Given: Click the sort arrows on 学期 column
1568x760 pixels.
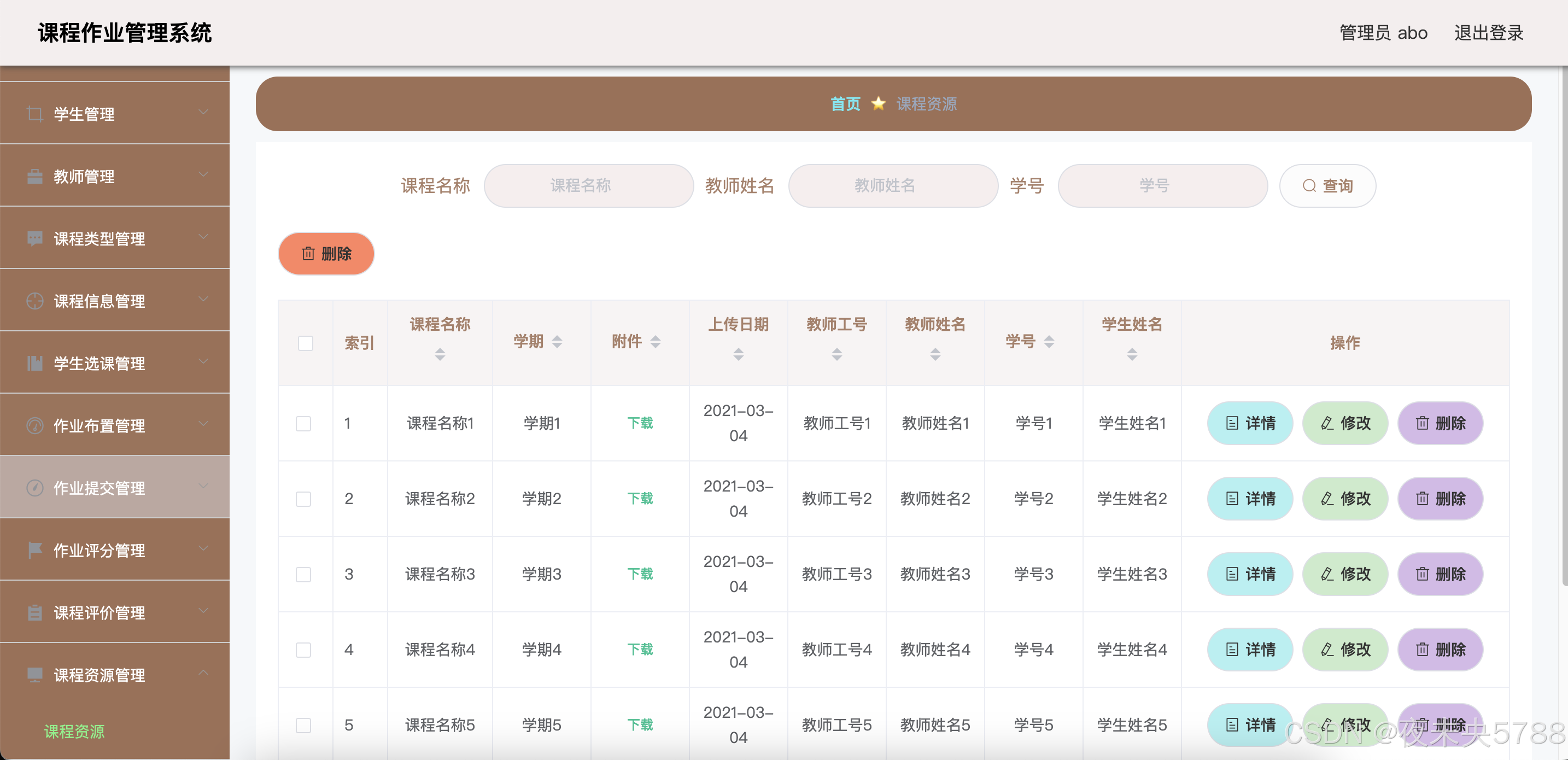Looking at the screenshot, I should (557, 342).
